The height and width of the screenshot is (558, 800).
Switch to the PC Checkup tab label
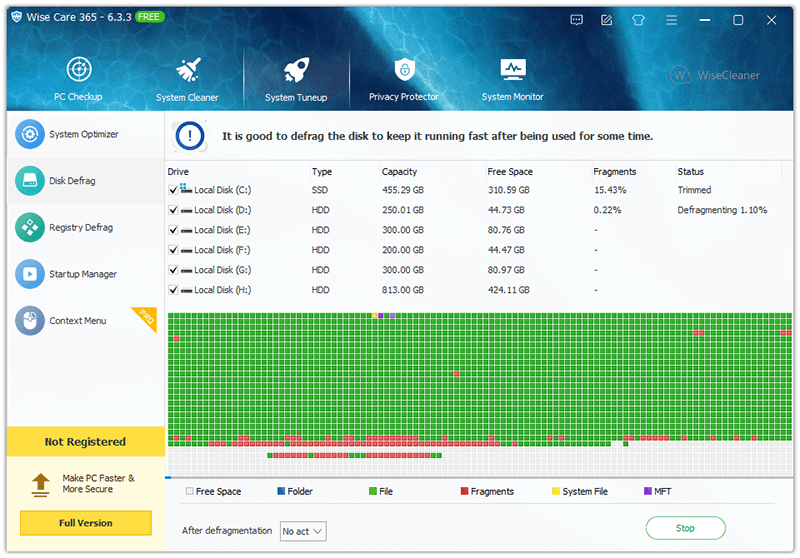(x=79, y=97)
